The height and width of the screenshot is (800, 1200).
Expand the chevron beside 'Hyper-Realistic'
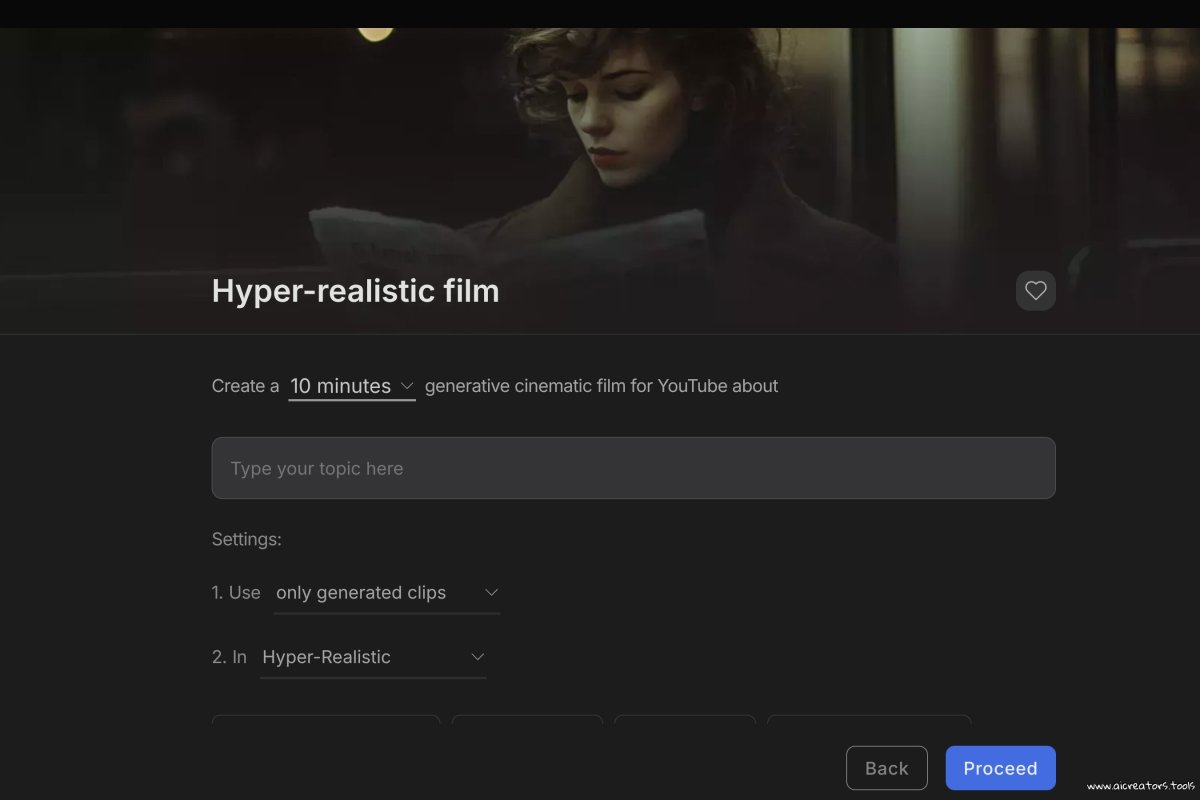[x=478, y=656]
